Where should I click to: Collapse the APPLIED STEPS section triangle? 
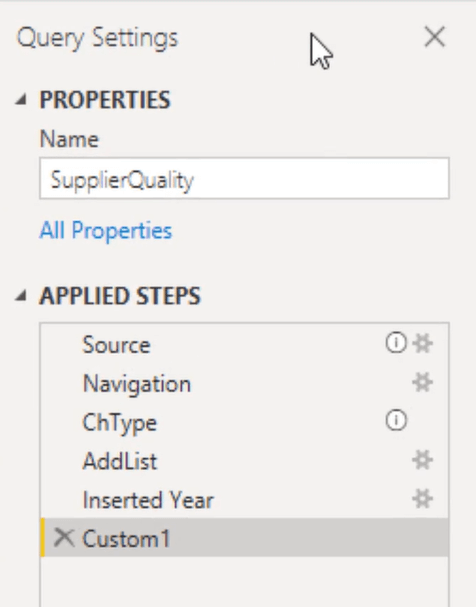[21, 296]
